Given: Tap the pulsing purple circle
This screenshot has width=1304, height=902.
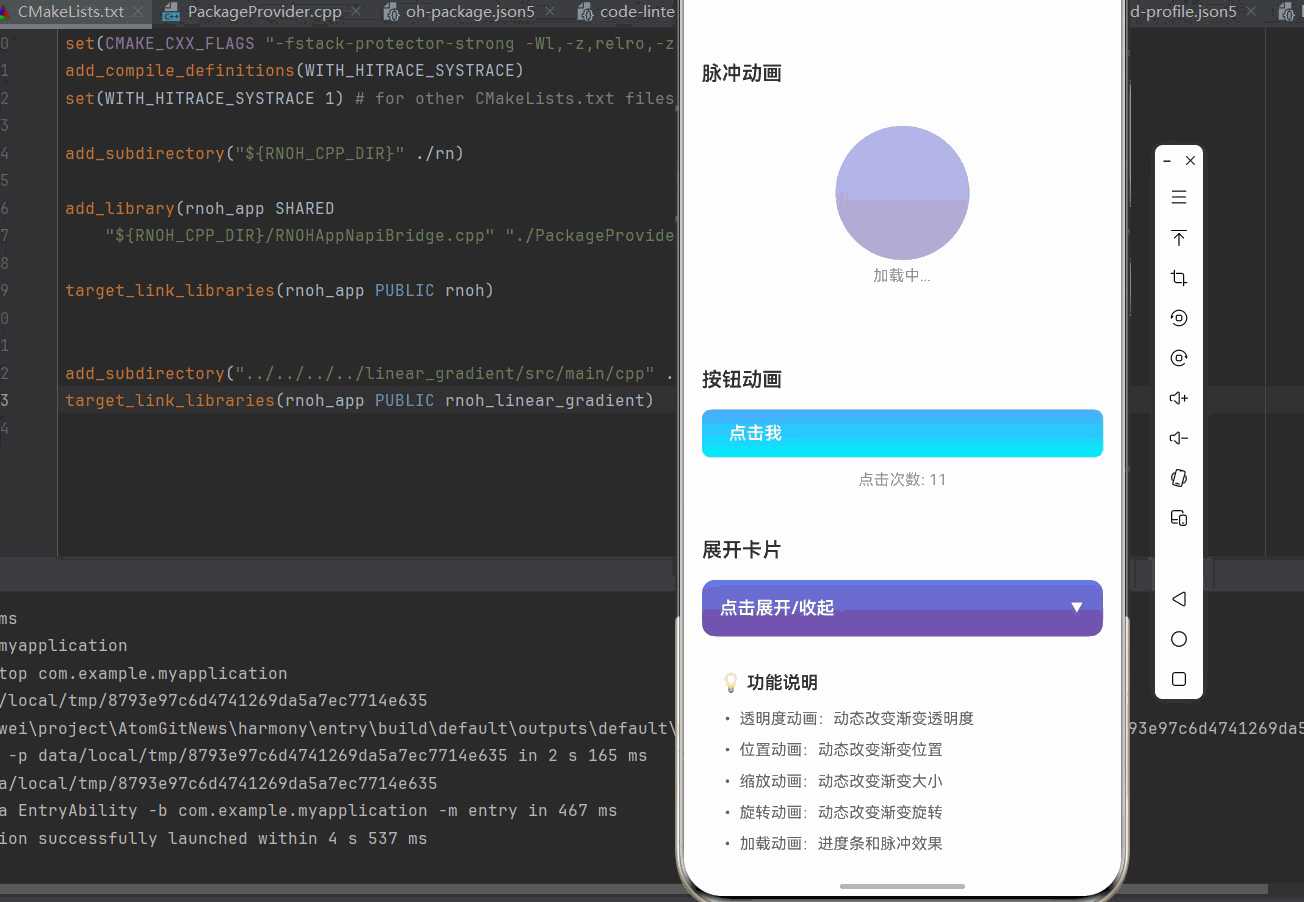Looking at the screenshot, I should (x=902, y=193).
